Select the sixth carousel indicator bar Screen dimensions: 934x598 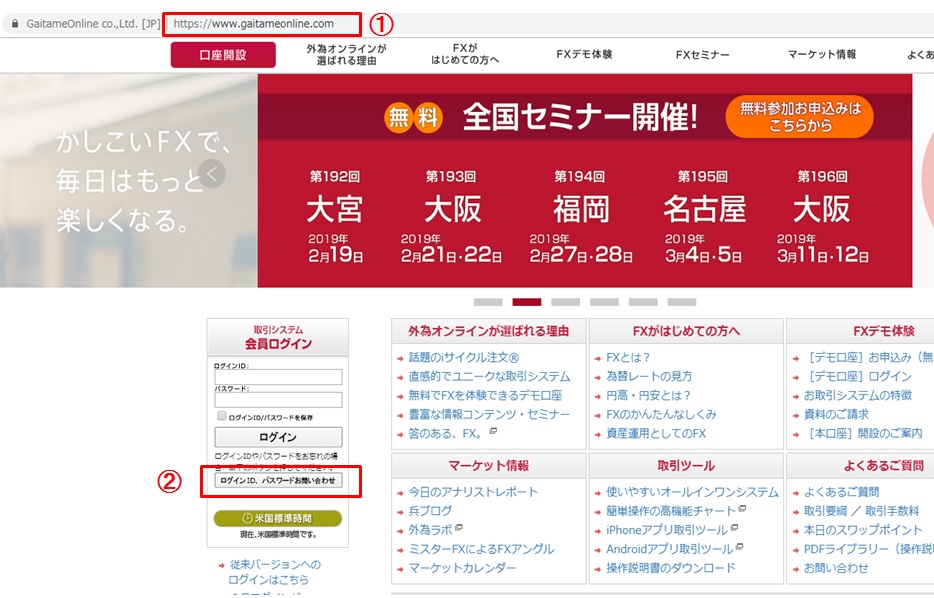point(681,302)
